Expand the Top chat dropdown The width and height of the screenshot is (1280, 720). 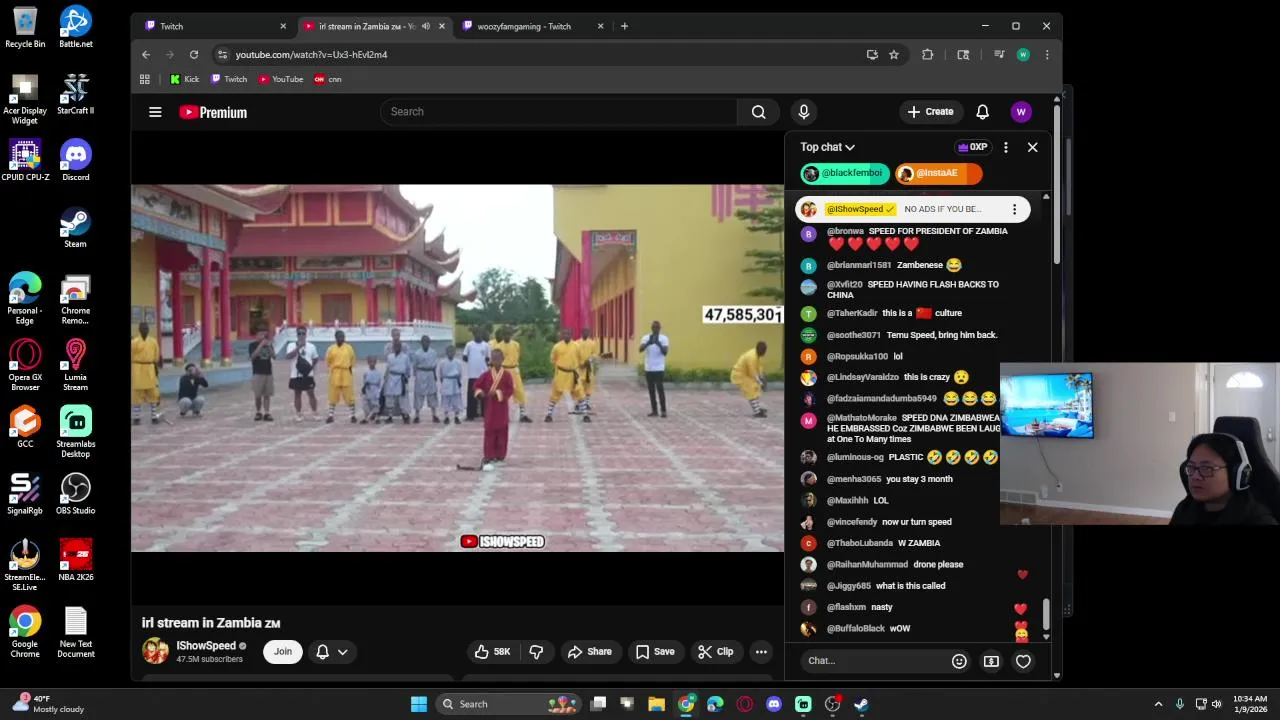827,147
